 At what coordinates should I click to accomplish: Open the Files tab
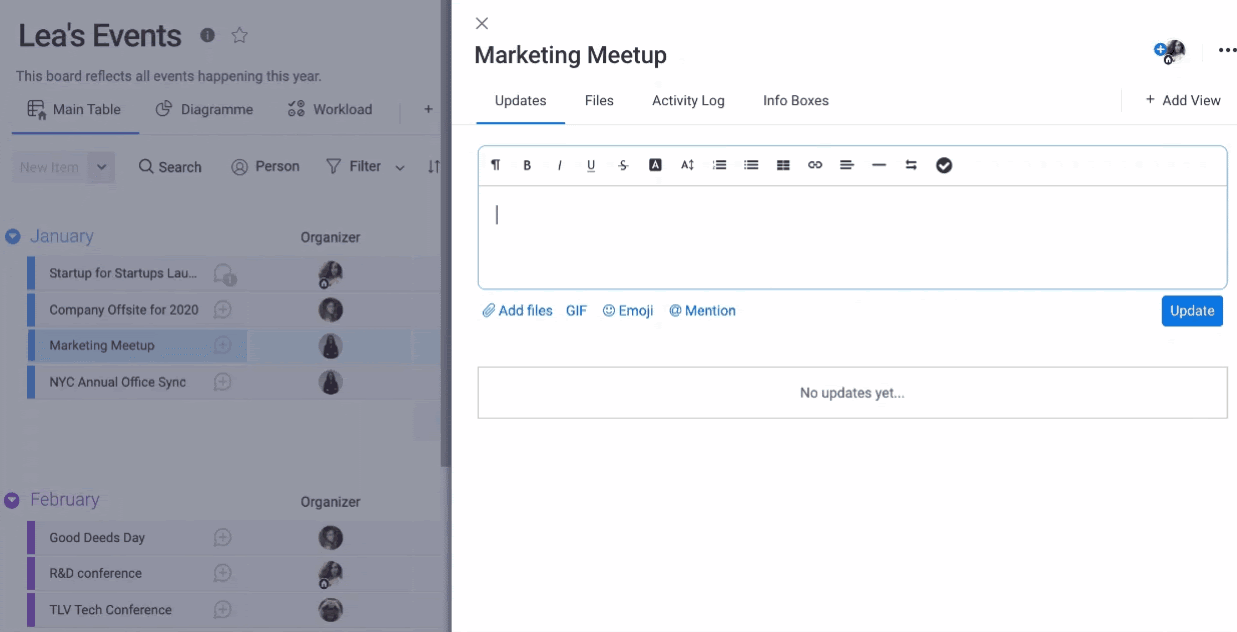point(599,101)
